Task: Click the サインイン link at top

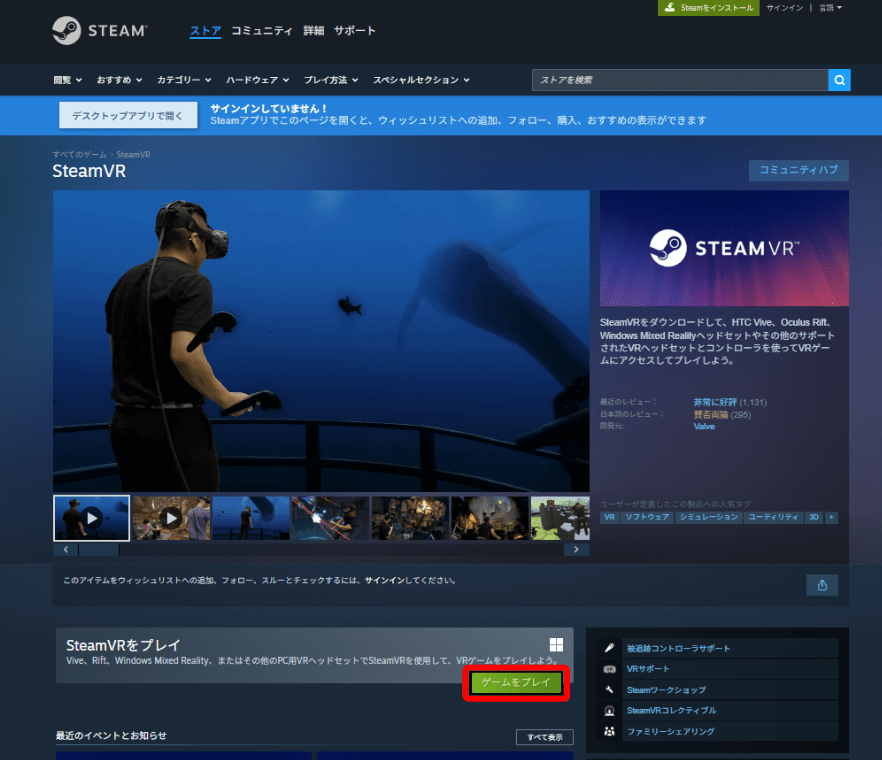Action: click(785, 8)
